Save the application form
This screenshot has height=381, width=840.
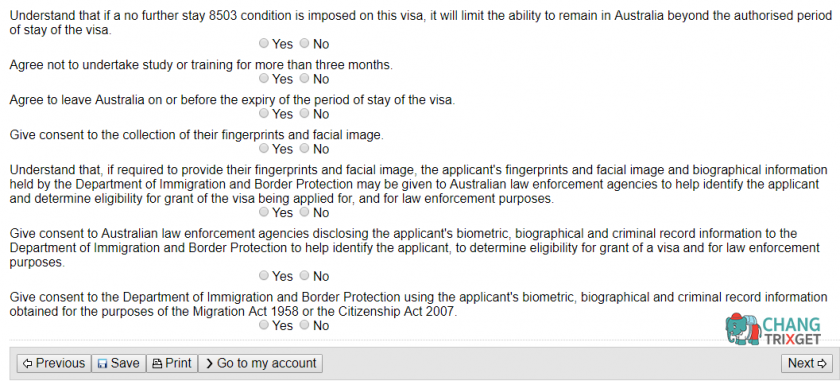[118, 363]
